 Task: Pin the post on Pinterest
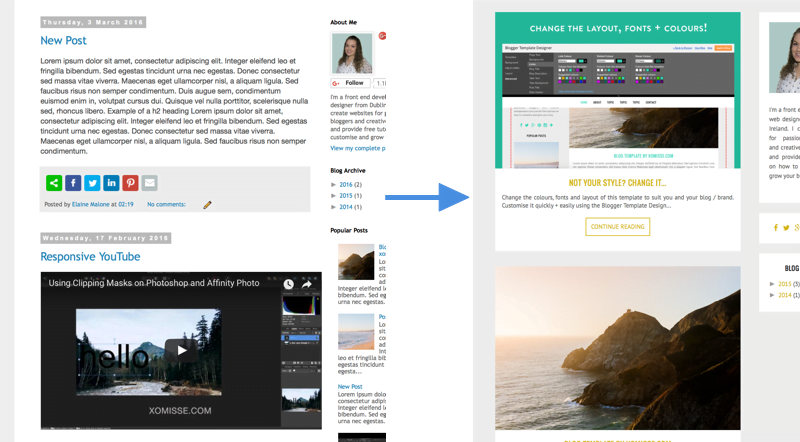pyautogui.click(x=130, y=183)
